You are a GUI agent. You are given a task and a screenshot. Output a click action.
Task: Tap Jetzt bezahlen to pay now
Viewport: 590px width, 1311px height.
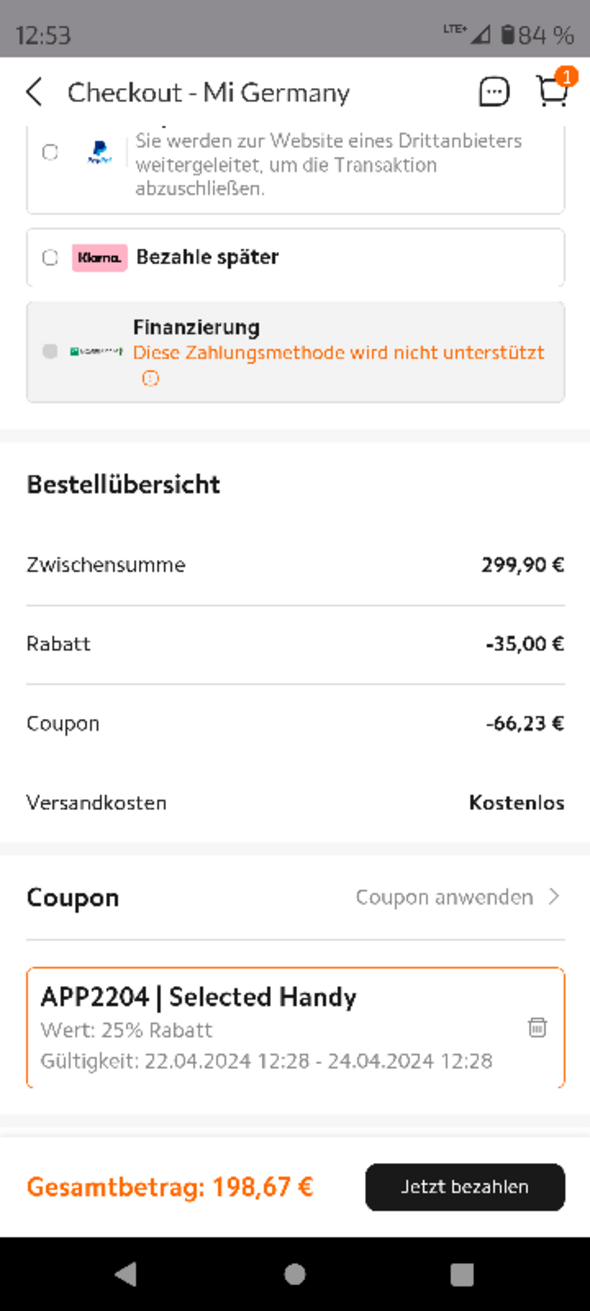(x=465, y=1187)
